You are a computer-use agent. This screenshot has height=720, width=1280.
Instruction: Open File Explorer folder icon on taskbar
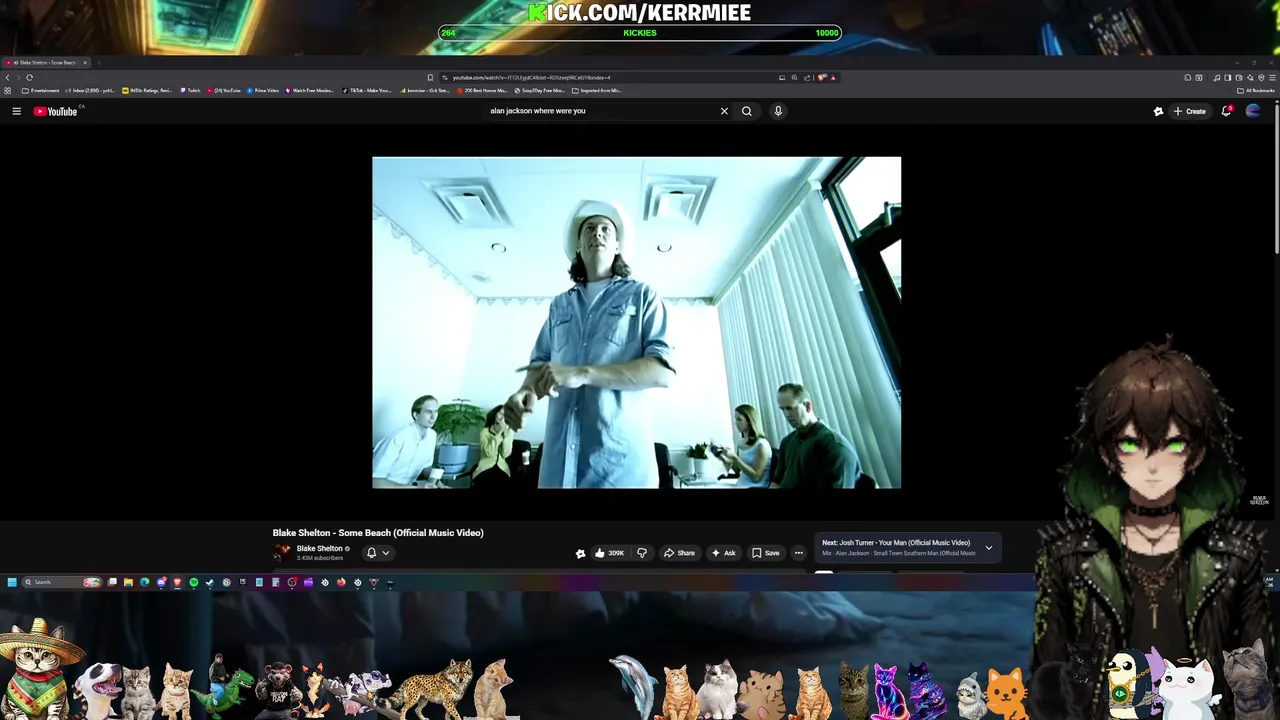click(x=128, y=582)
